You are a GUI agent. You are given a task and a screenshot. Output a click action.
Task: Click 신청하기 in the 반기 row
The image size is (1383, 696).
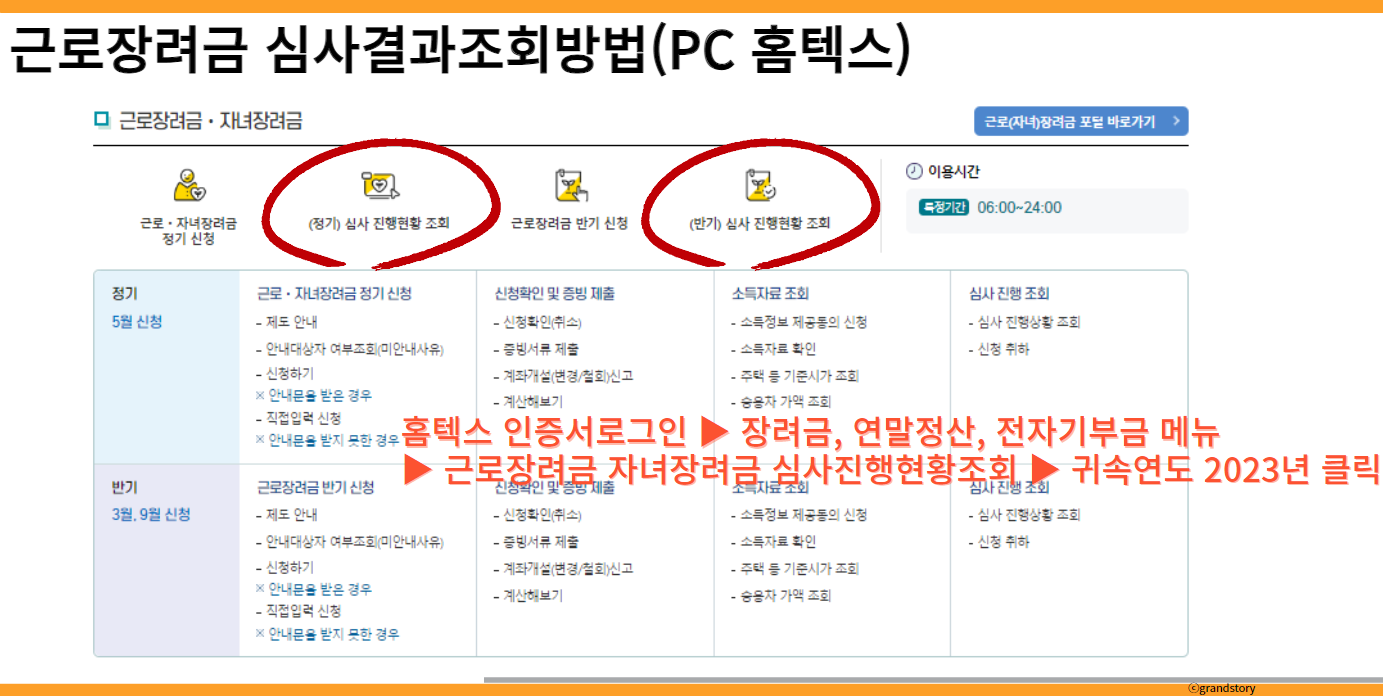(x=285, y=567)
